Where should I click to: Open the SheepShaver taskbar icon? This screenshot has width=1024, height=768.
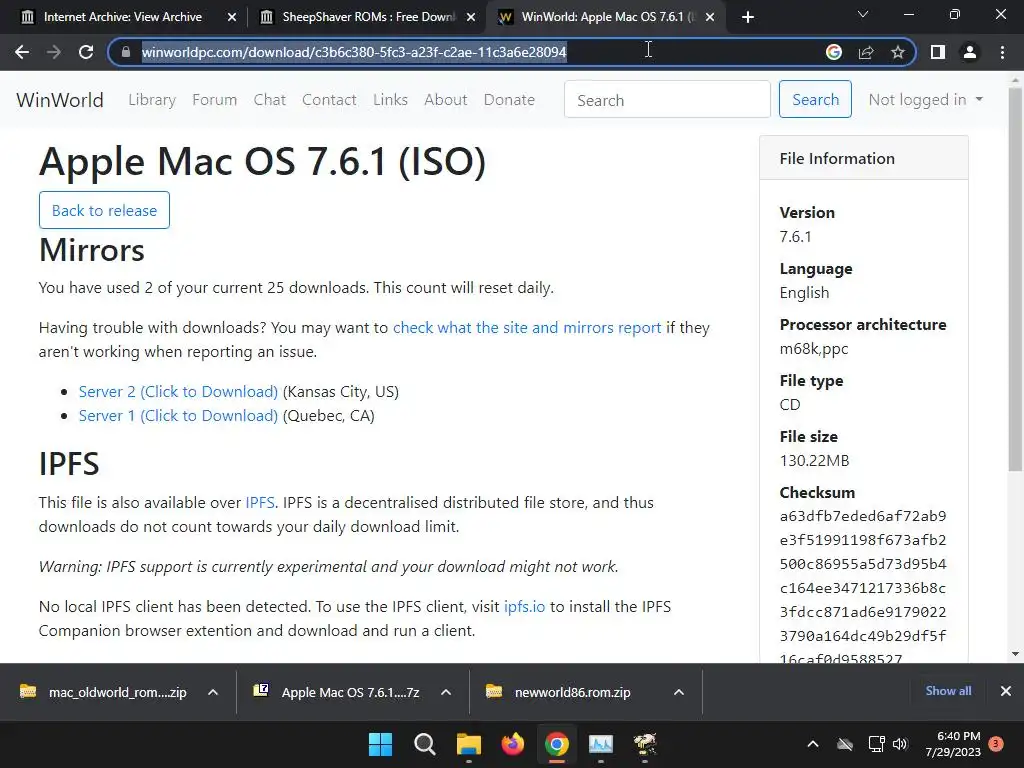645,744
